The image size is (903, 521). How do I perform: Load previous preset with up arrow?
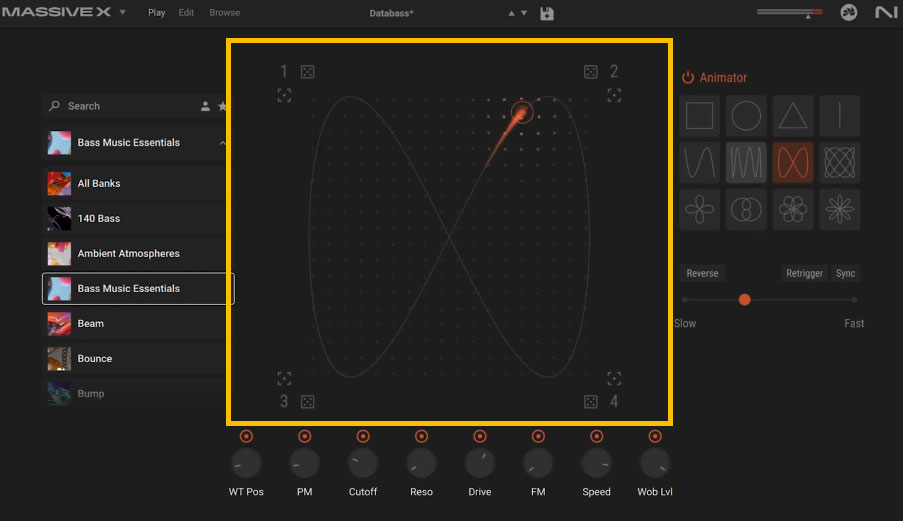pyautogui.click(x=511, y=13)
